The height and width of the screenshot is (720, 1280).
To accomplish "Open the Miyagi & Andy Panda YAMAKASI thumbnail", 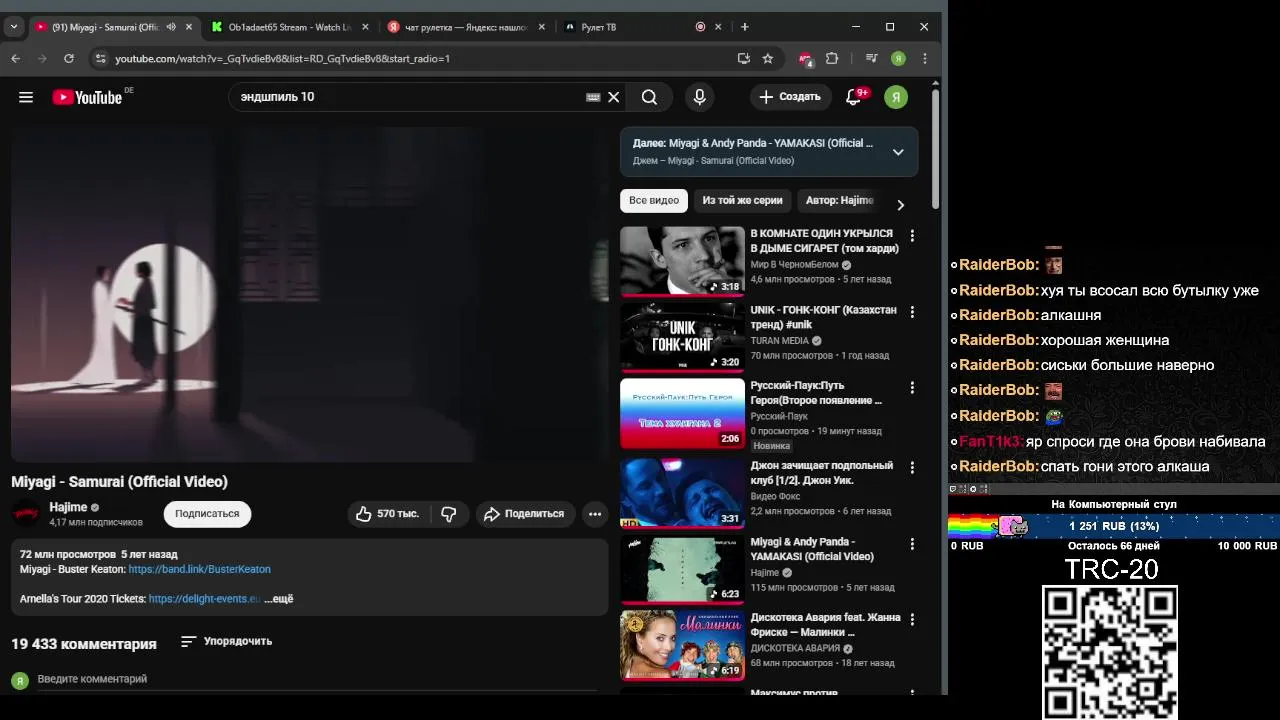I will pyautogui.click(x=682, y=569).
